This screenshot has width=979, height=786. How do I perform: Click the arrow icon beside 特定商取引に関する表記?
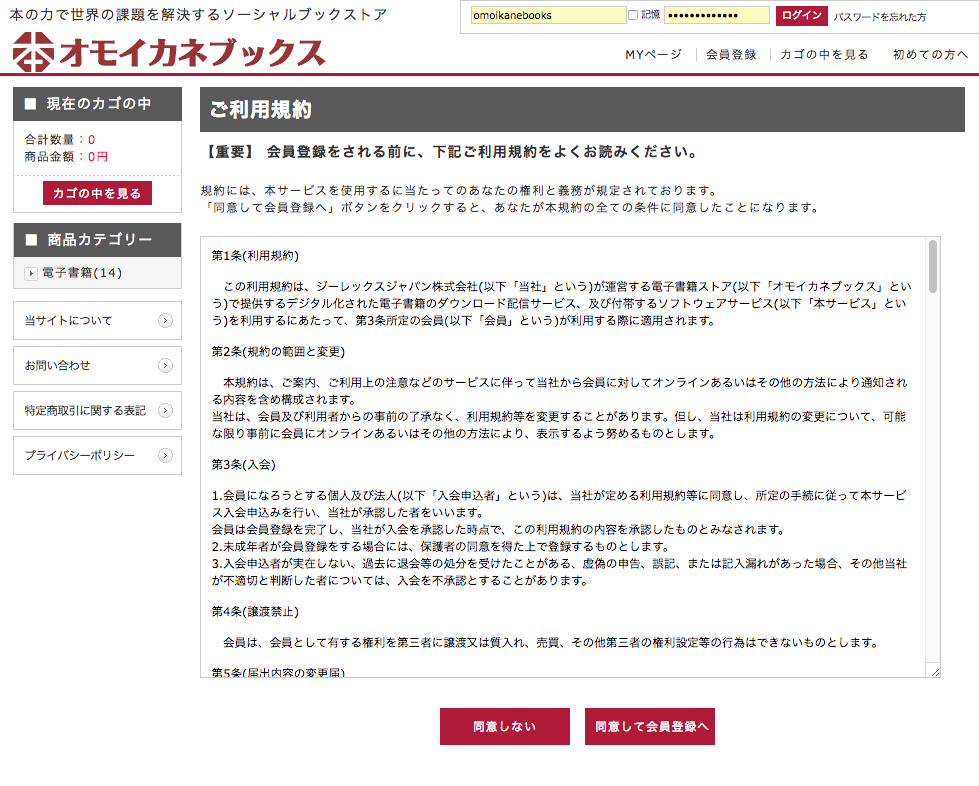click(x=165, y=411)
